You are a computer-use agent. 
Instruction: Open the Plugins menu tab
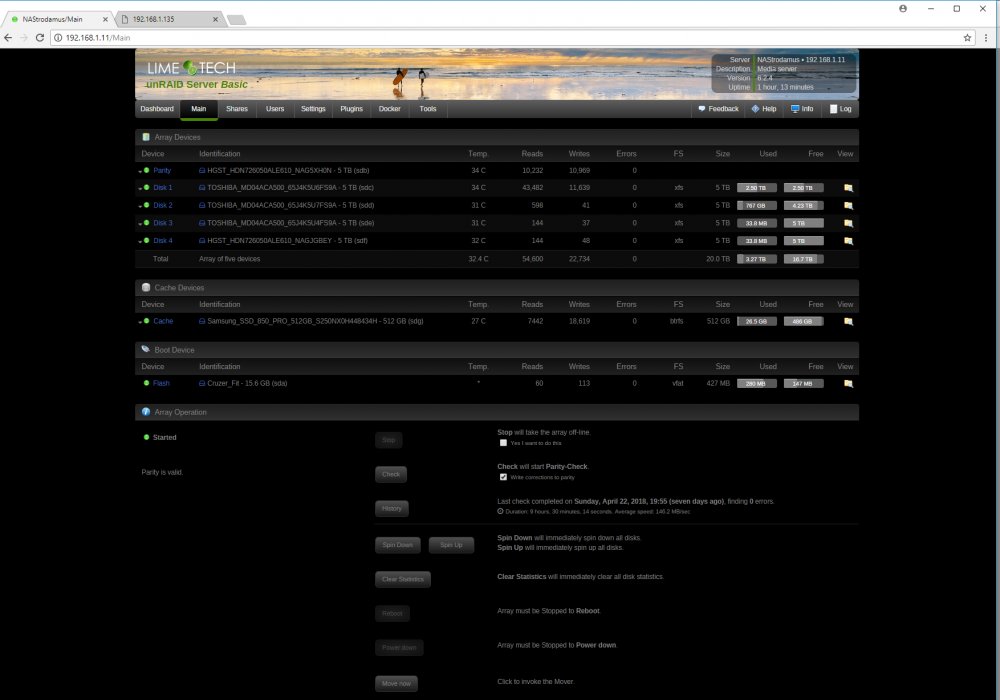point(351,109)
